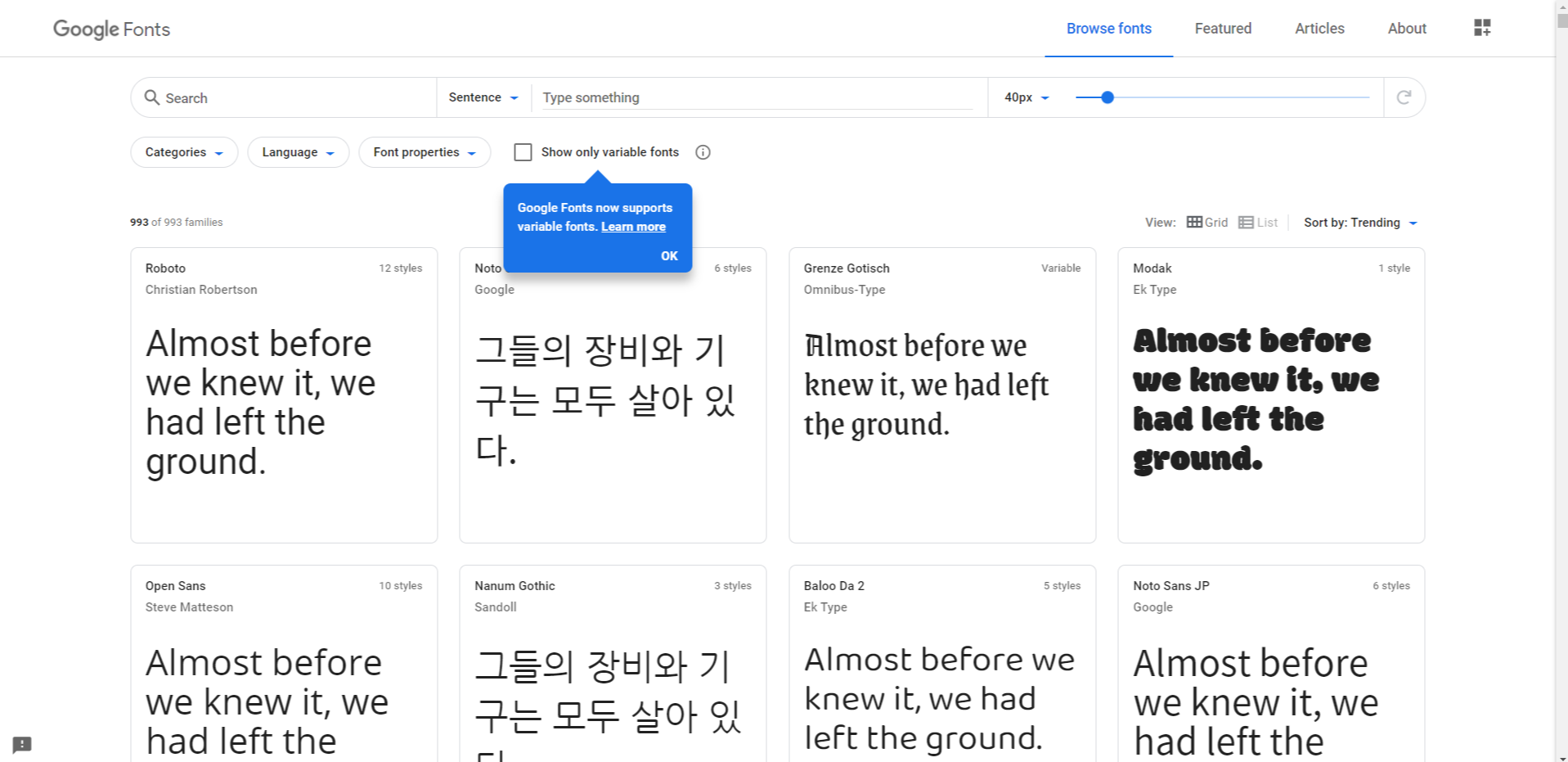Open the About tab
Viewport: 1568px width, 762px height.
coord(1407,29)
